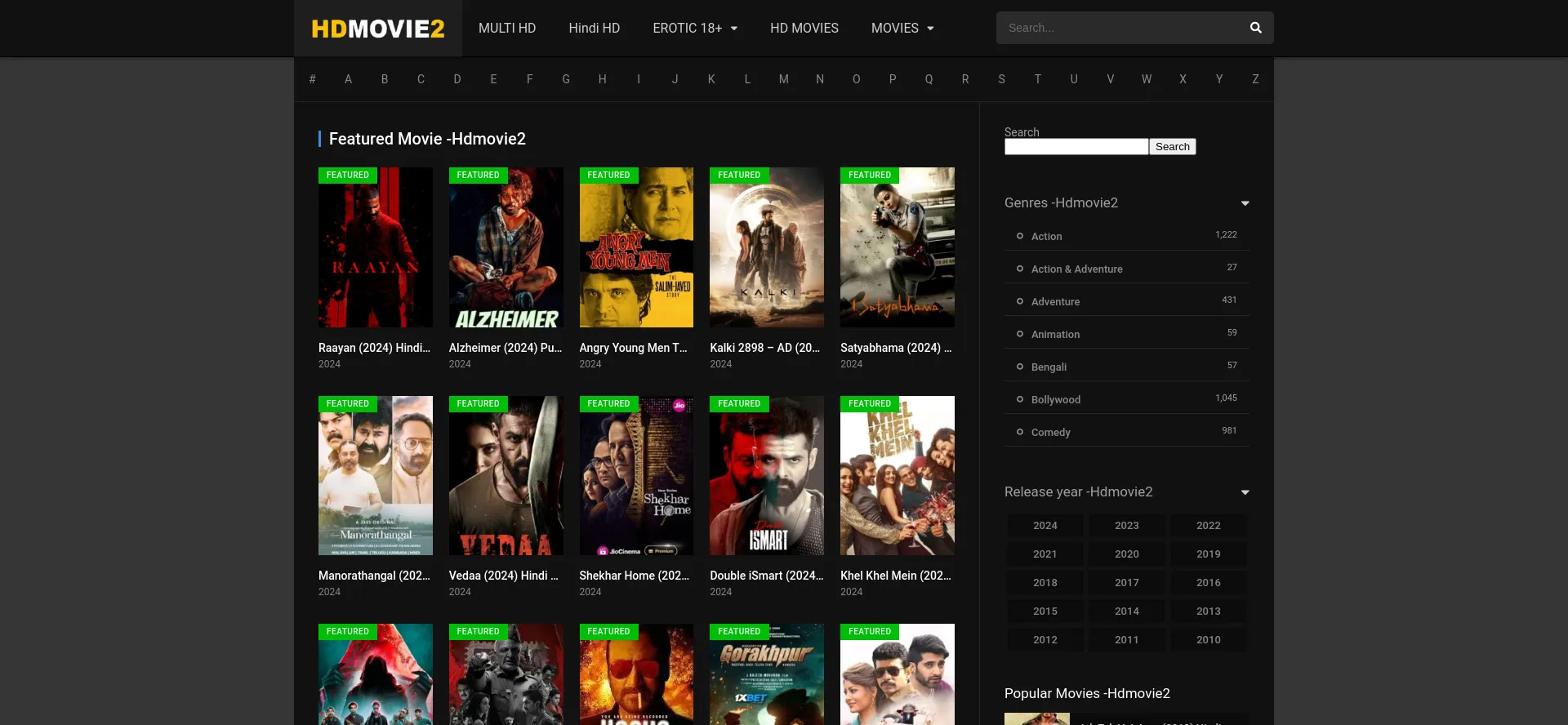Screen dimensions: 1568x725
Task: Click the sidebar search text box
Action: [1076, 147]
